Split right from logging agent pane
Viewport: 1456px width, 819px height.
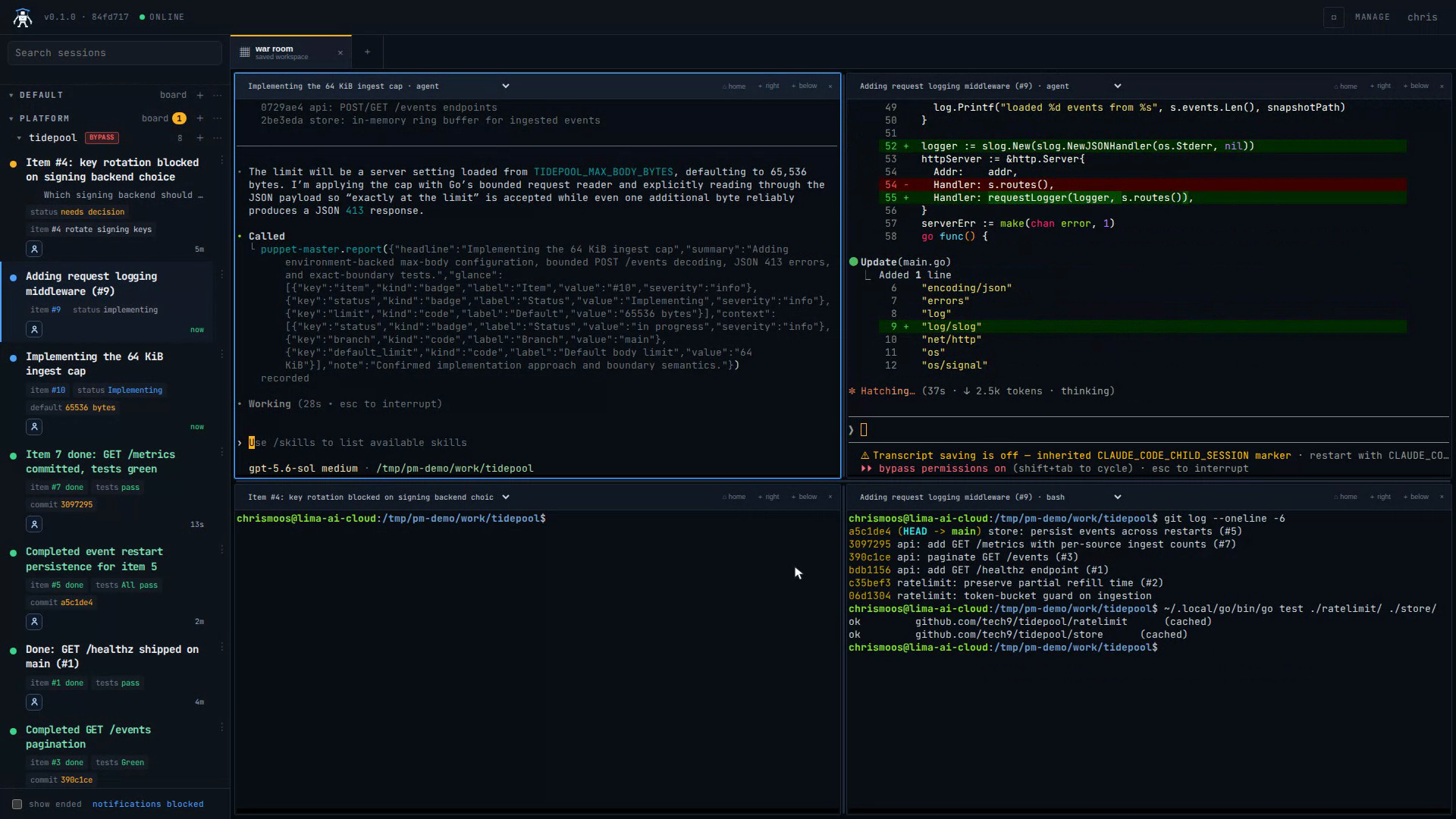[x=1381, y=86]
